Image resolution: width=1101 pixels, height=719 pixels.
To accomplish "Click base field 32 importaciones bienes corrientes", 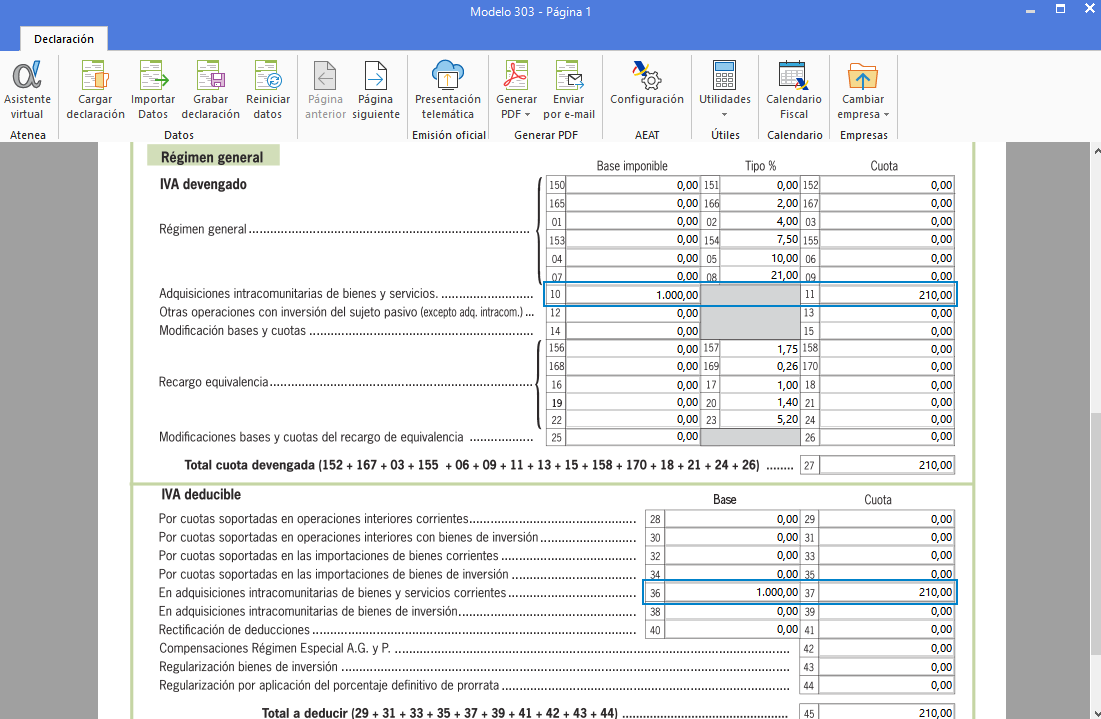I will (x=732, y=556).
